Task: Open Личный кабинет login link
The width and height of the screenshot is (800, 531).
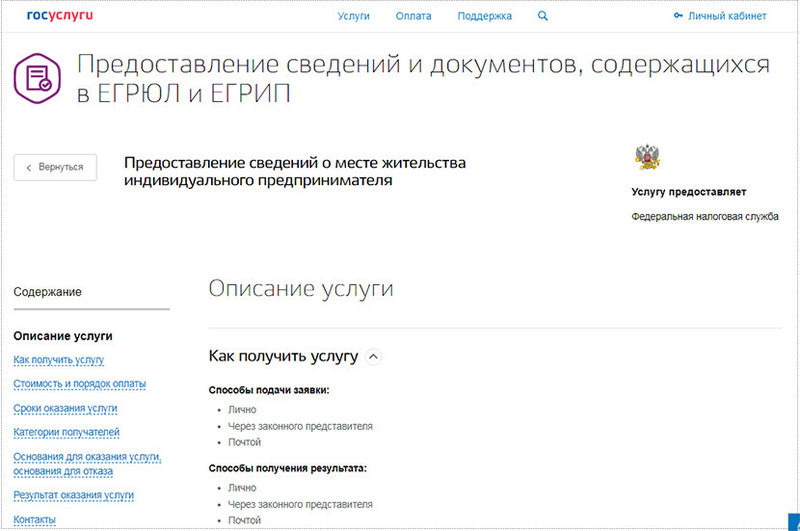Action: [727, 16]
